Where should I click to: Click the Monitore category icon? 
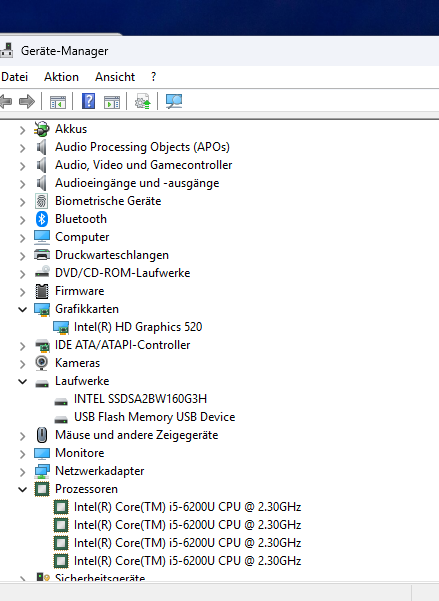(41, 453)
